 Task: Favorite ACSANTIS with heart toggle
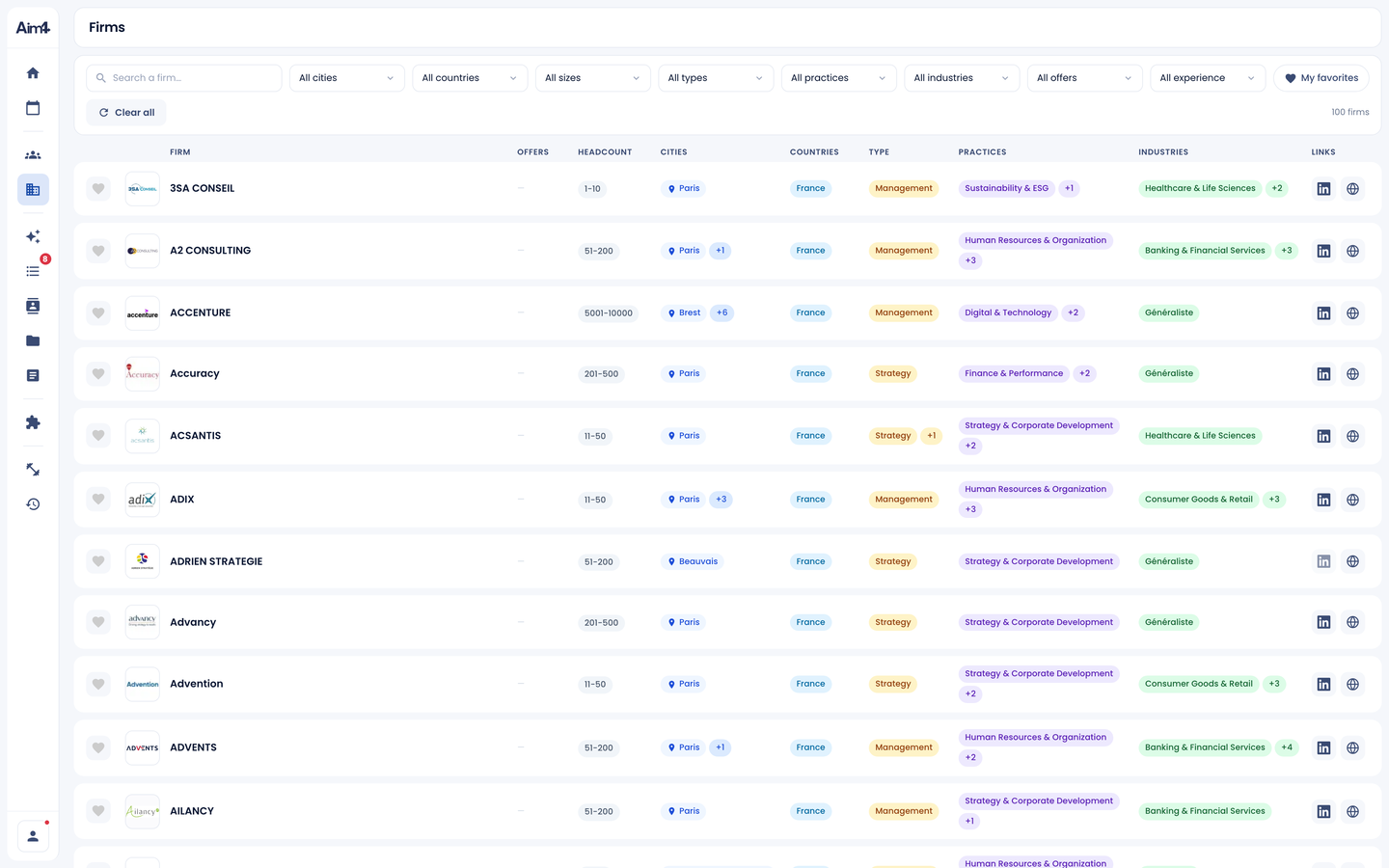(98, 436)
